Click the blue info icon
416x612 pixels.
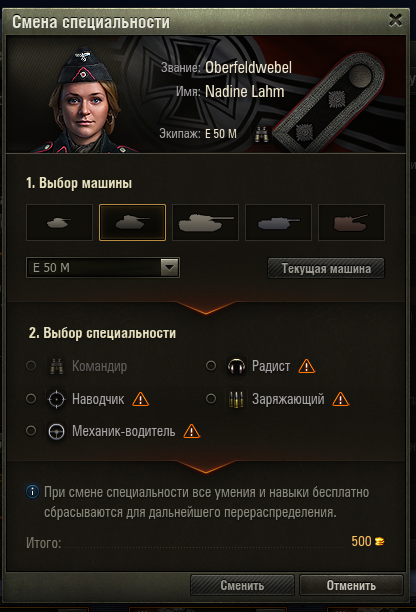(32, 491)
